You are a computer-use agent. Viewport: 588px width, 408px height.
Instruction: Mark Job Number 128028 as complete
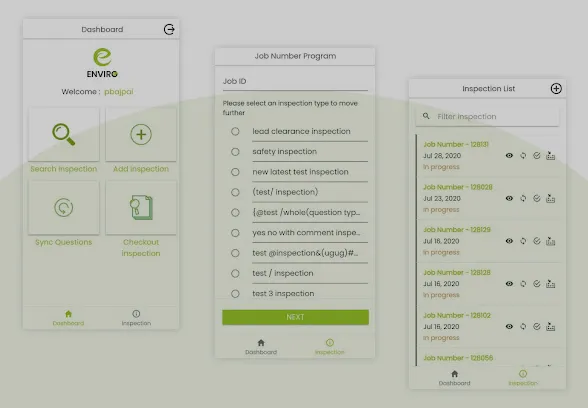tap(537, 198)
